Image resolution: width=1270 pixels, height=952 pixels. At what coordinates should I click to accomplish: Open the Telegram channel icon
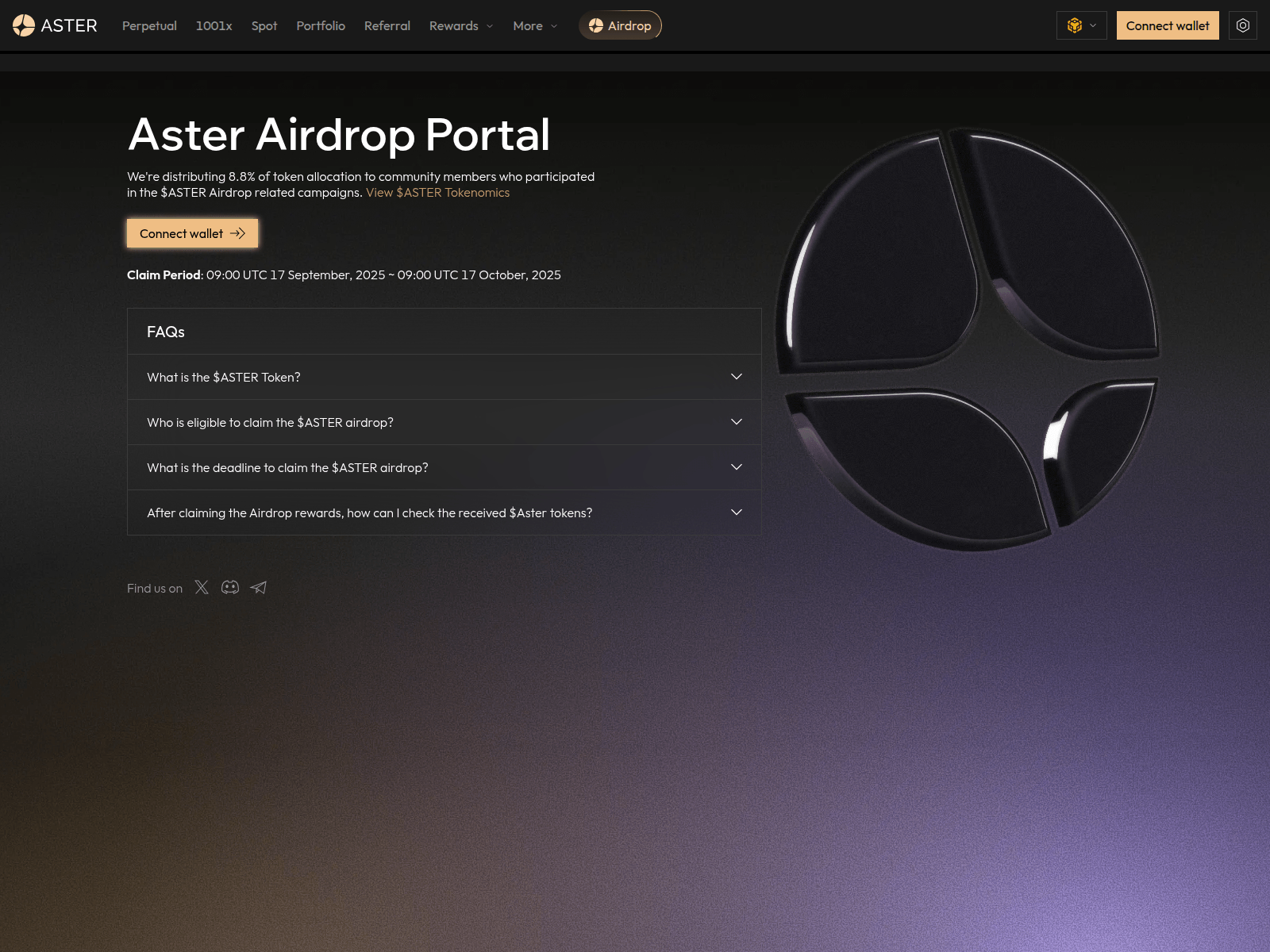point(258,587)
